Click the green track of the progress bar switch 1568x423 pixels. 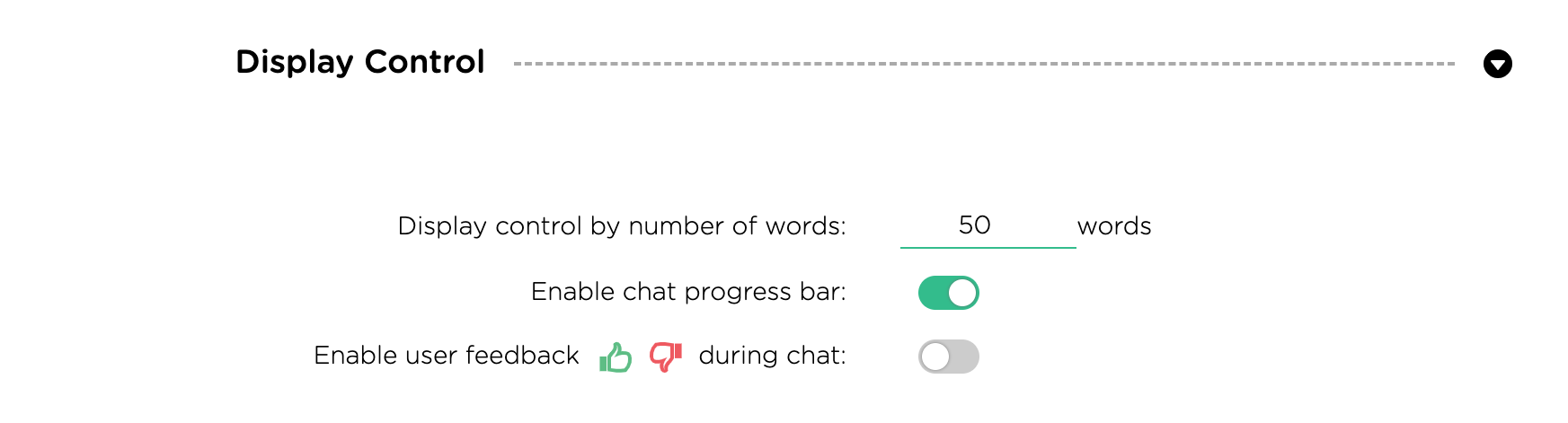[933, 293]
